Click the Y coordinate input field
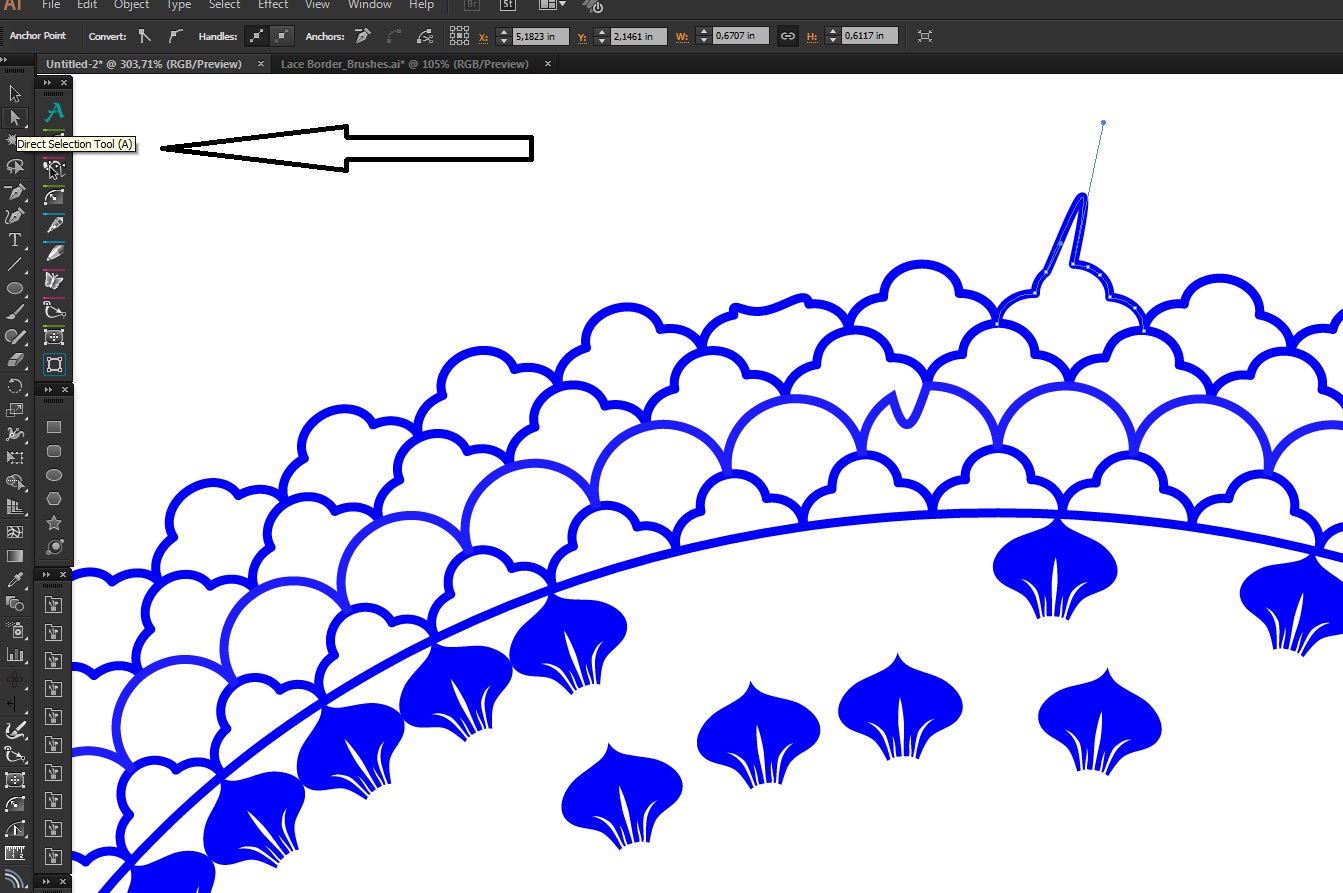 [638, 36]
